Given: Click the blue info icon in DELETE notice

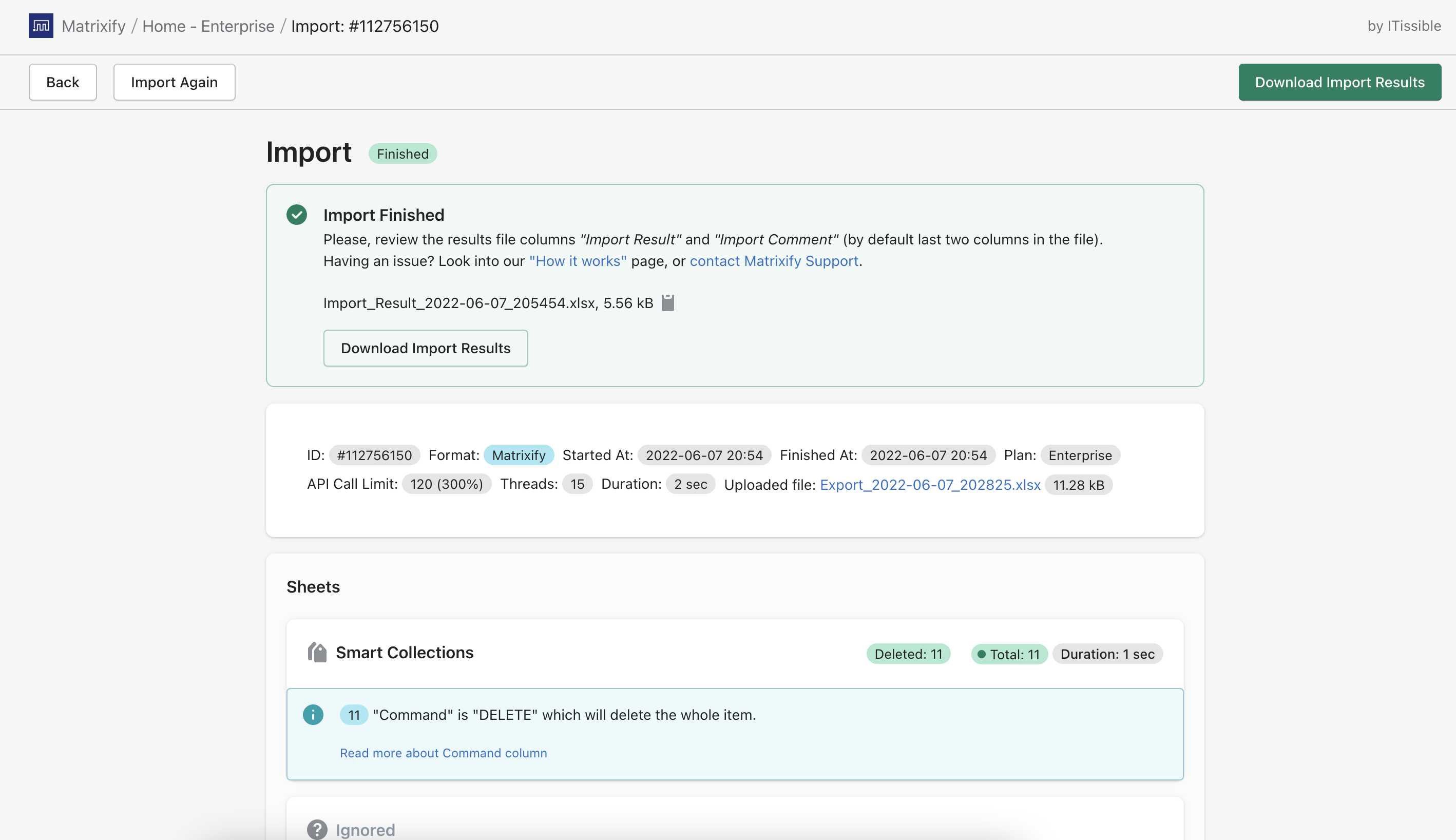Looking at the screenshot, I should click(313, 715).
